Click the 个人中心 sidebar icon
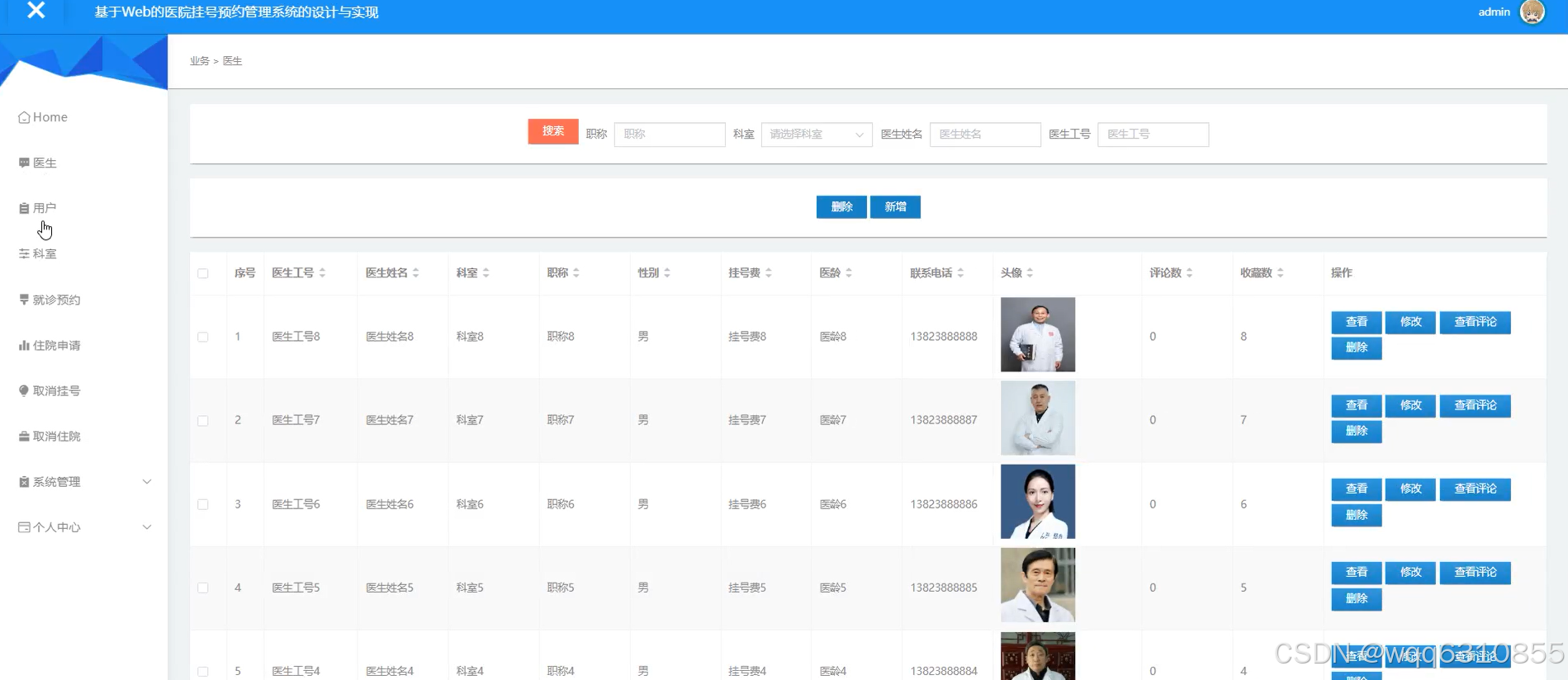Image resolution: width=1568 pixels, height=680 pixels. click(24, 527)
